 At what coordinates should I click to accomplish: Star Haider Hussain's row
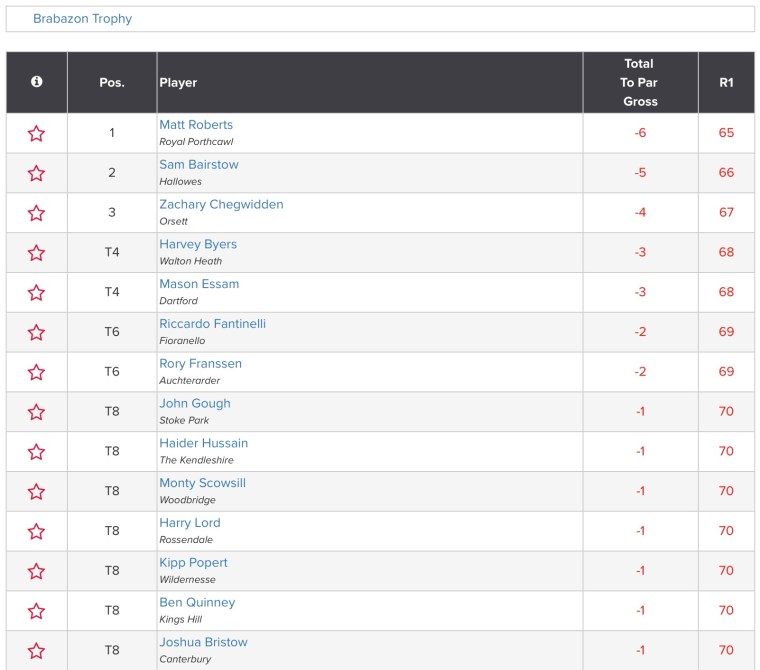pos(37,452)
